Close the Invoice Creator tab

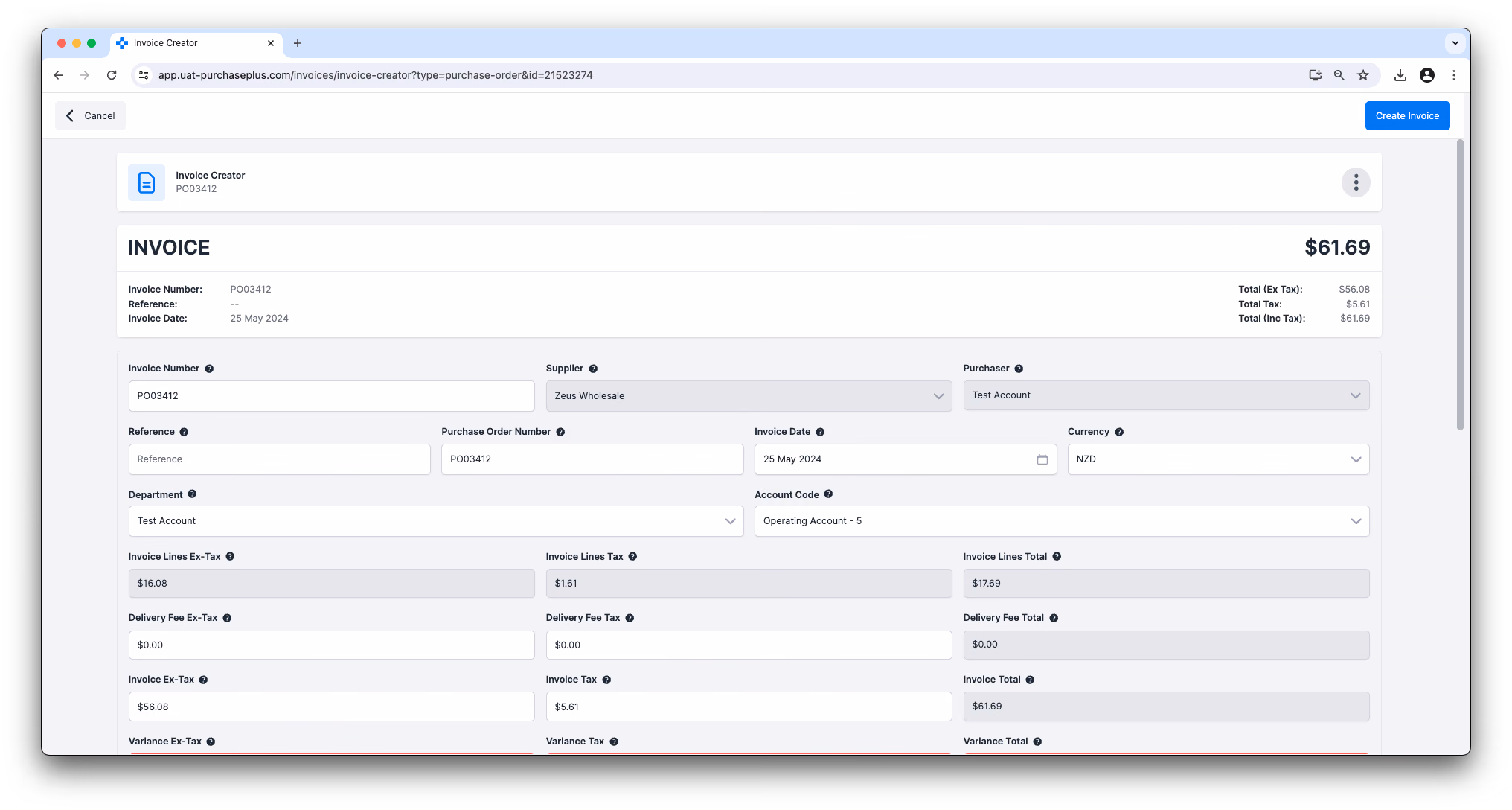point(271,43)
